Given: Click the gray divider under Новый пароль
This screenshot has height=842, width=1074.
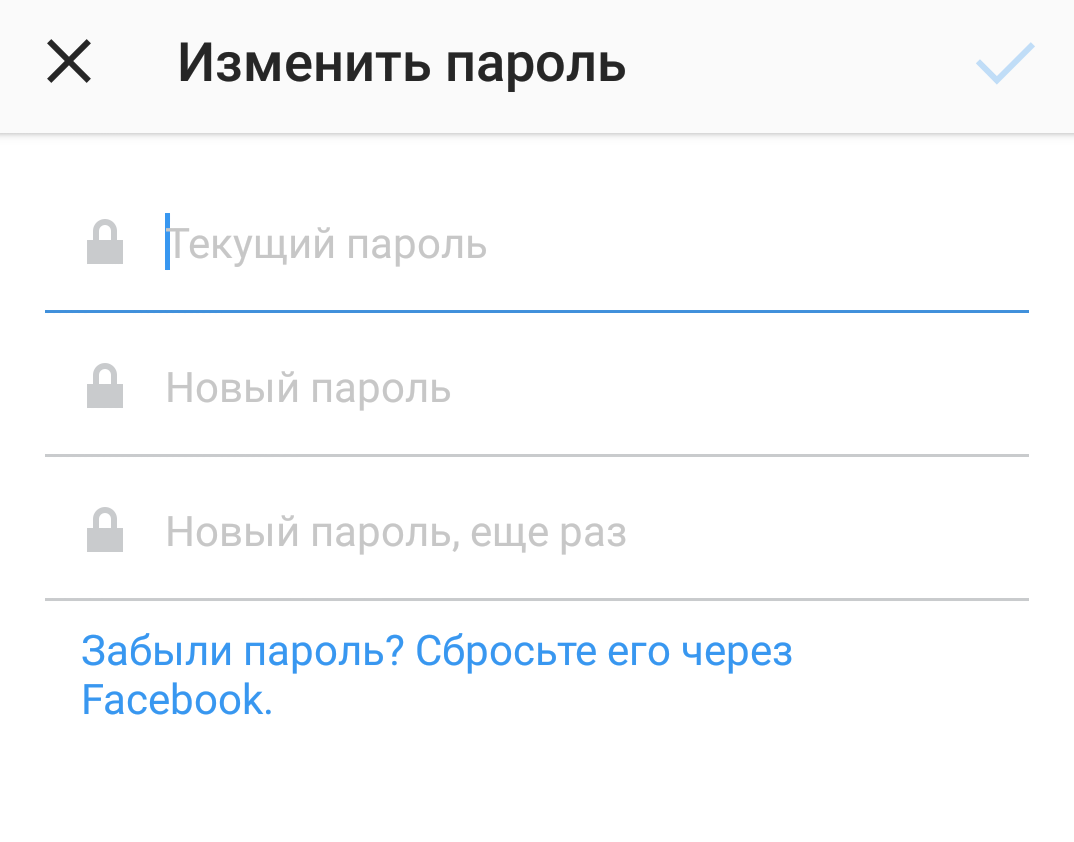Looking at the screenshot, I should coord(536,455).
